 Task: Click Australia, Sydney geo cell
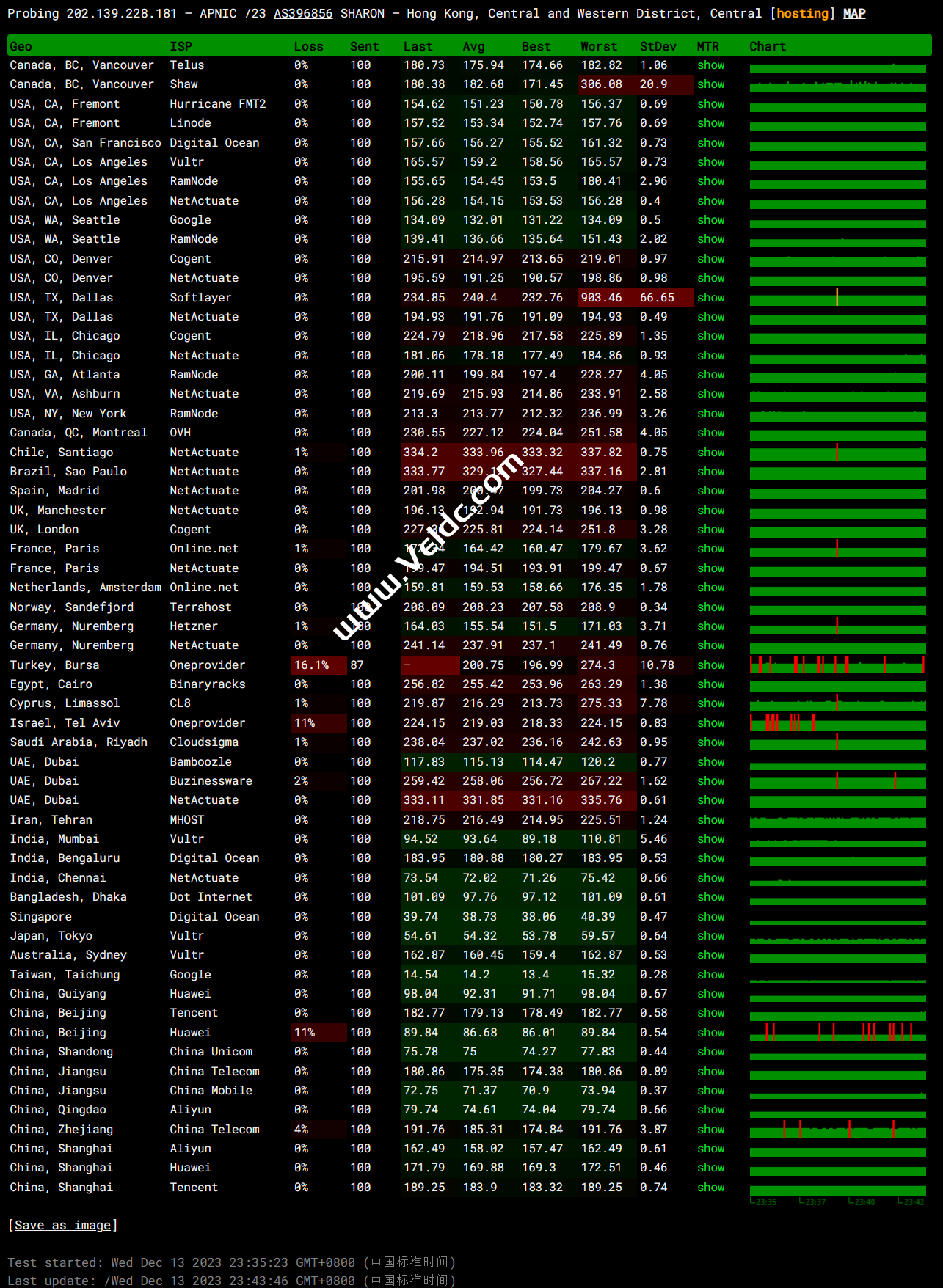(x=68, y=955)
